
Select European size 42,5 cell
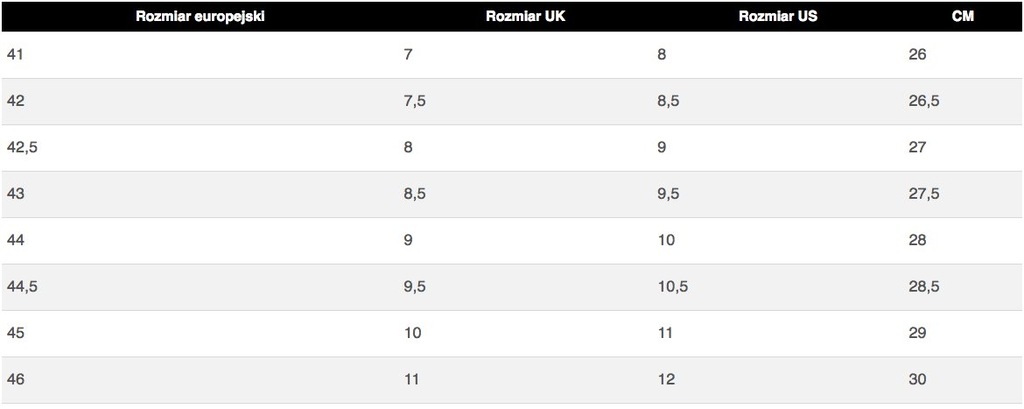[22, 148]
